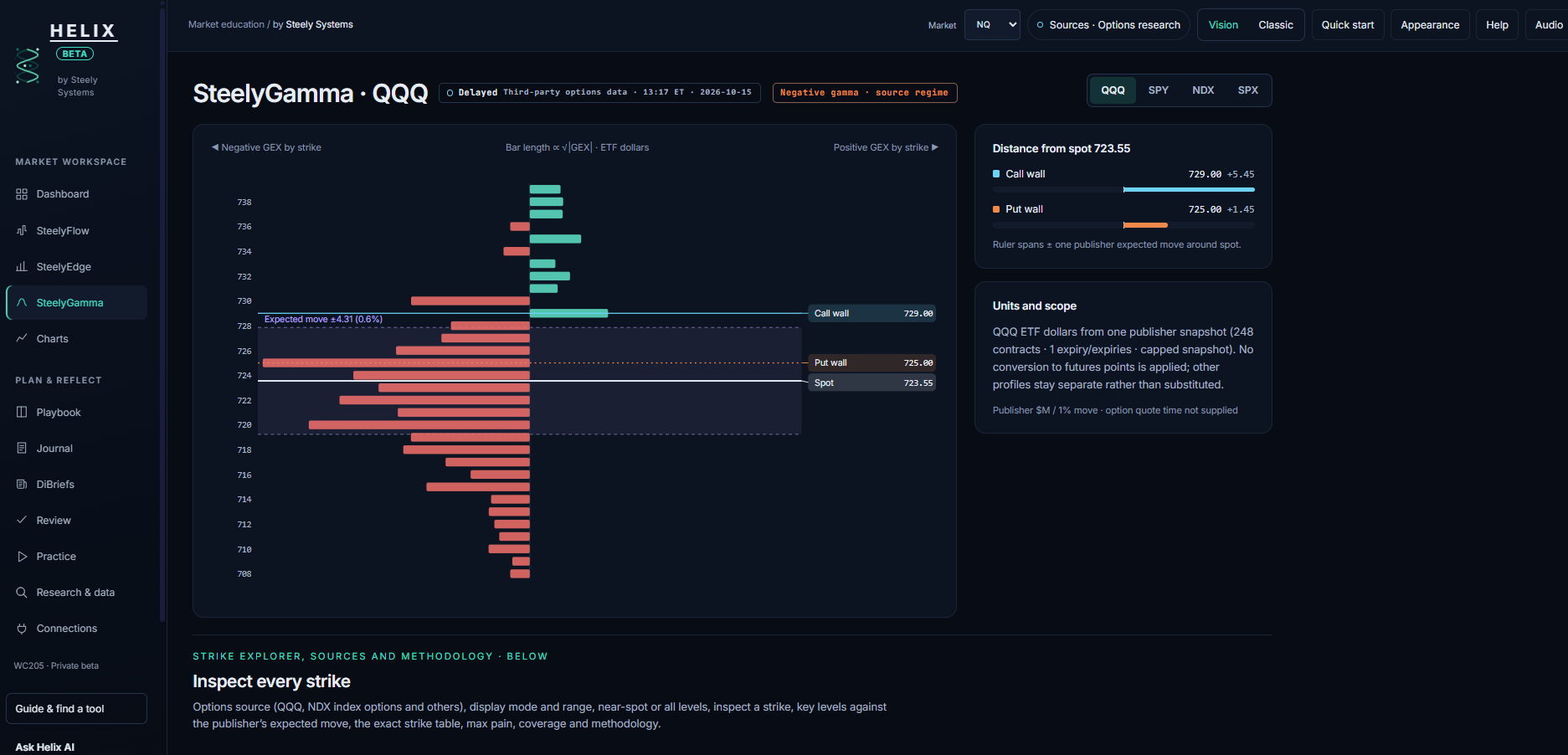Click the Spot 723.55 chart label
This screenshot has width=1568, height=755.
[x=871, y=383]
